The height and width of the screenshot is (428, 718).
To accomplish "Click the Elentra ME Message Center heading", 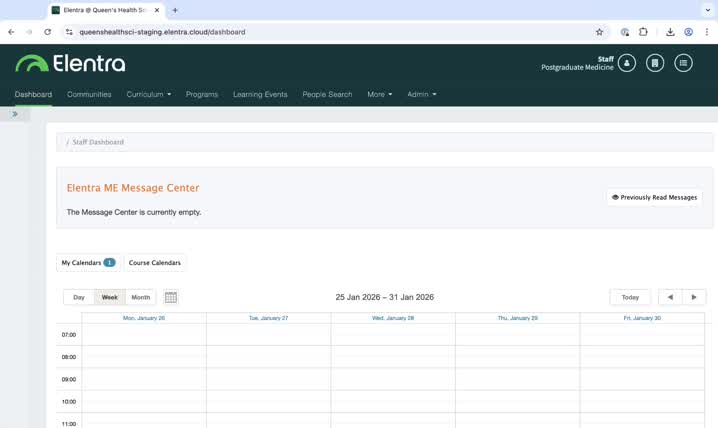I will [x=133, y=188].
